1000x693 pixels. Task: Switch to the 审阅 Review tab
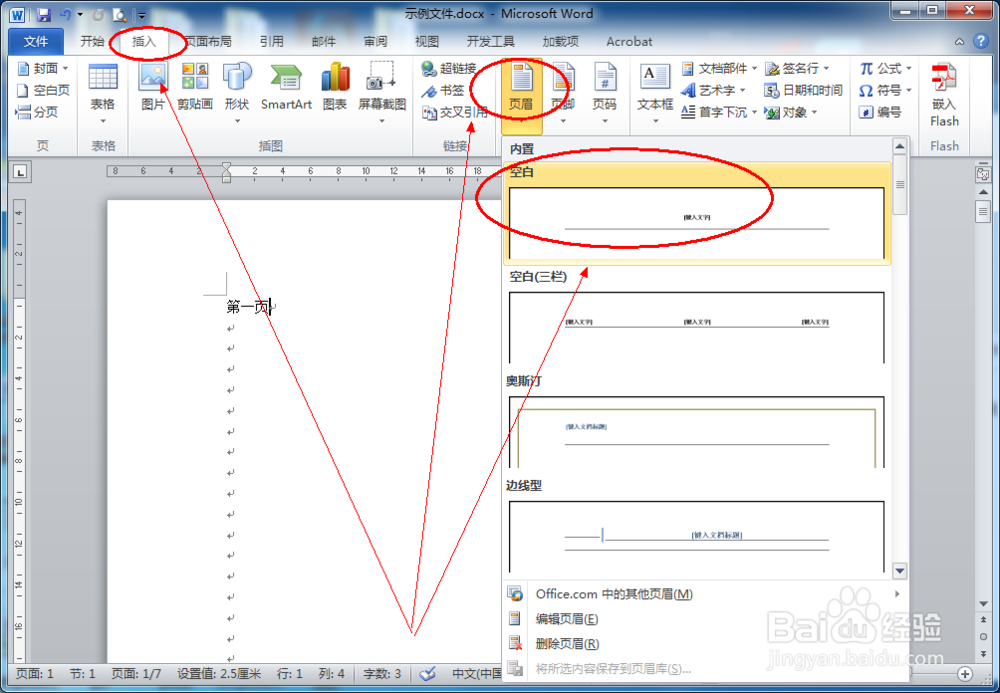click(376, 41)
